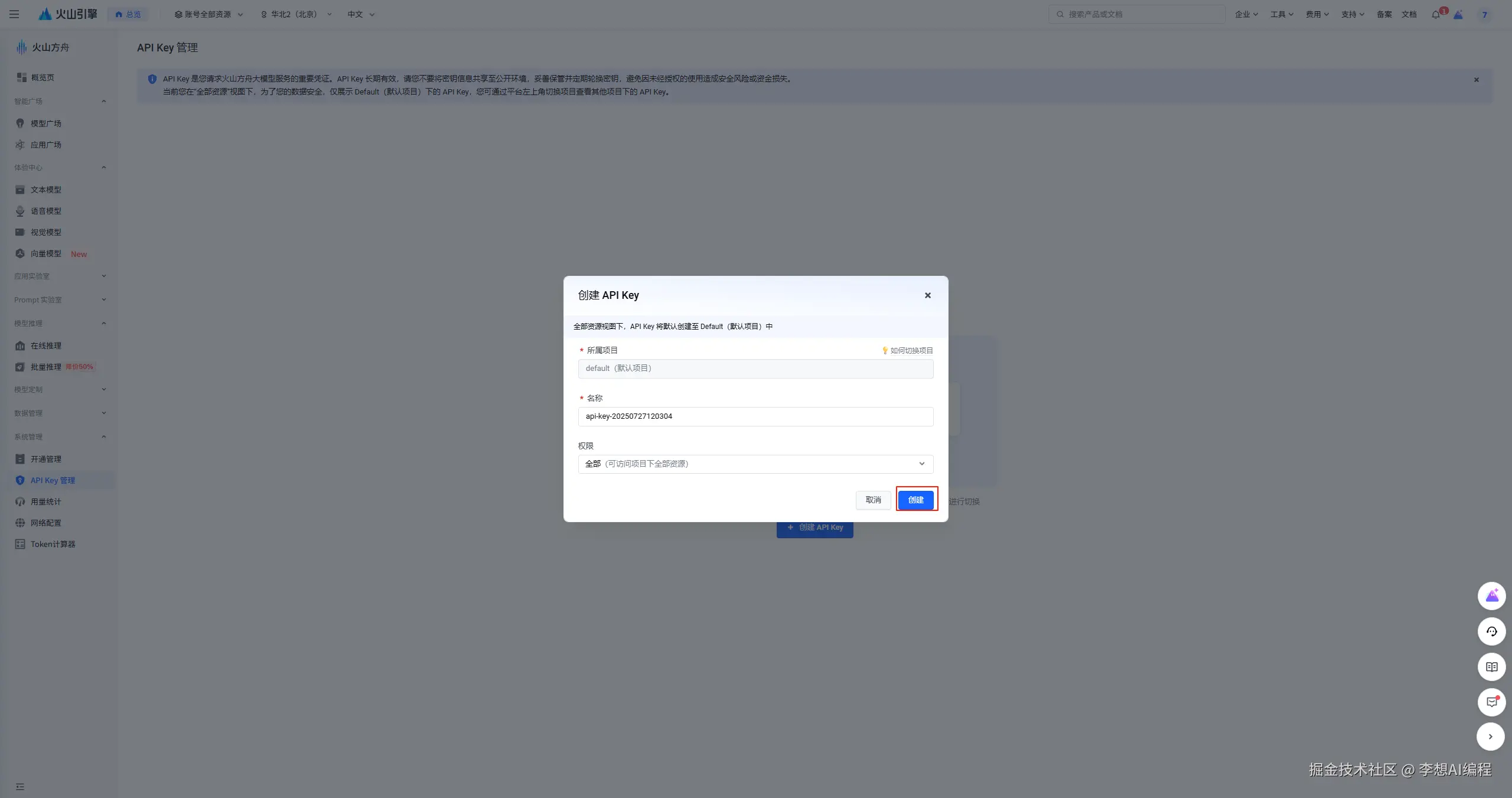Select 在线推理 in the sidebar
Screen dimensions: 1512x798
(x=46, y=346)
